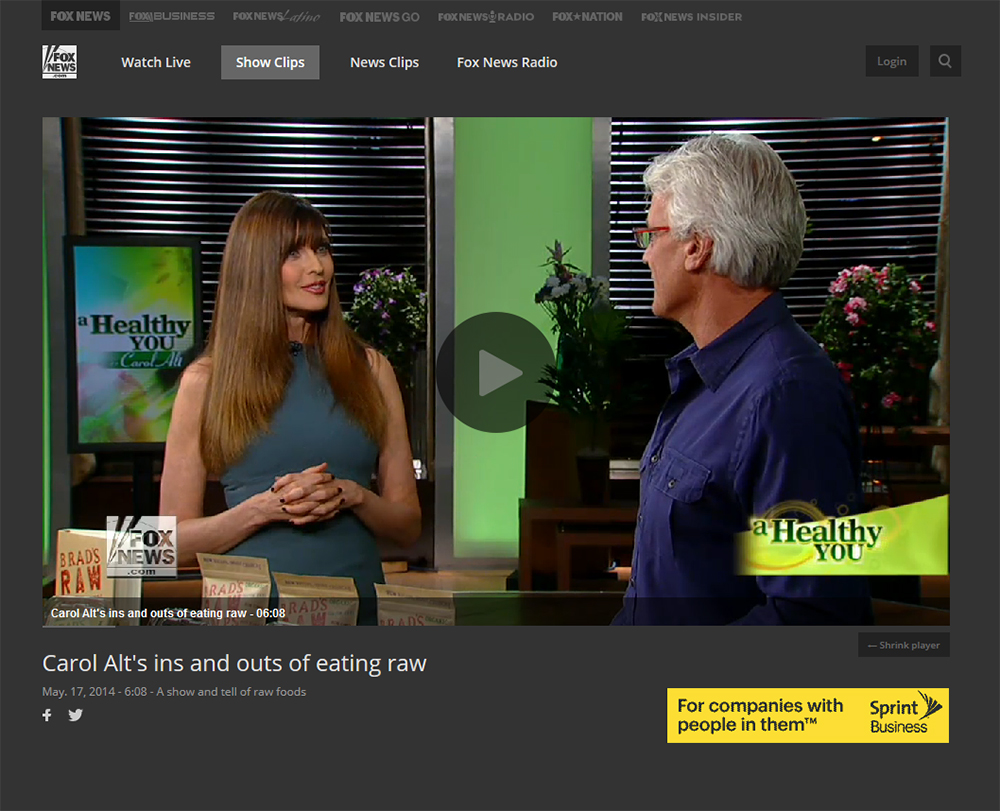Open the Sprint Business advertisement
The width and height of the screenshot is (1000, 811).
pos(808,715)
